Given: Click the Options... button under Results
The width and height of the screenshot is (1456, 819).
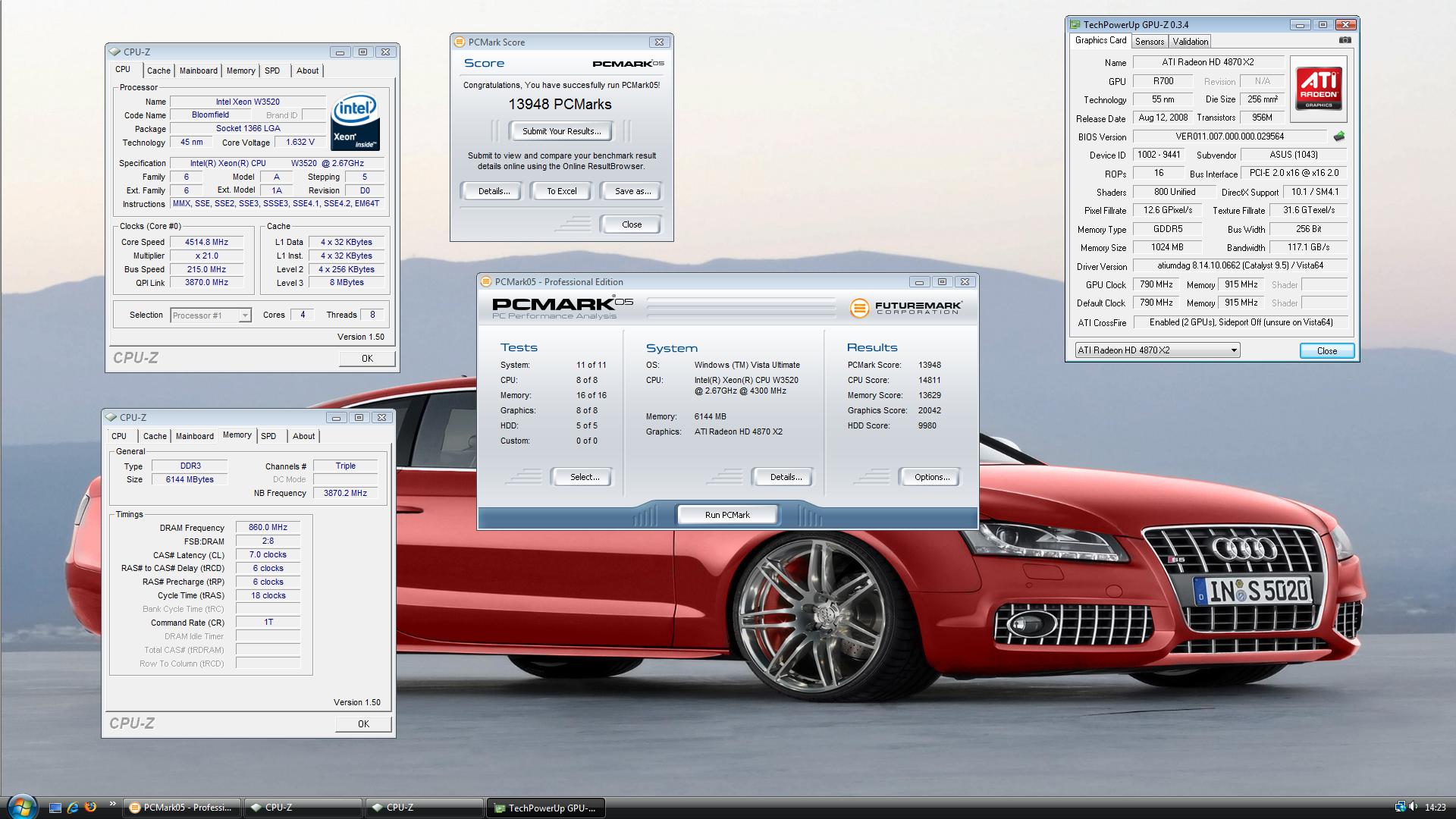Looking at the screenshot, I should click(932, 477).
